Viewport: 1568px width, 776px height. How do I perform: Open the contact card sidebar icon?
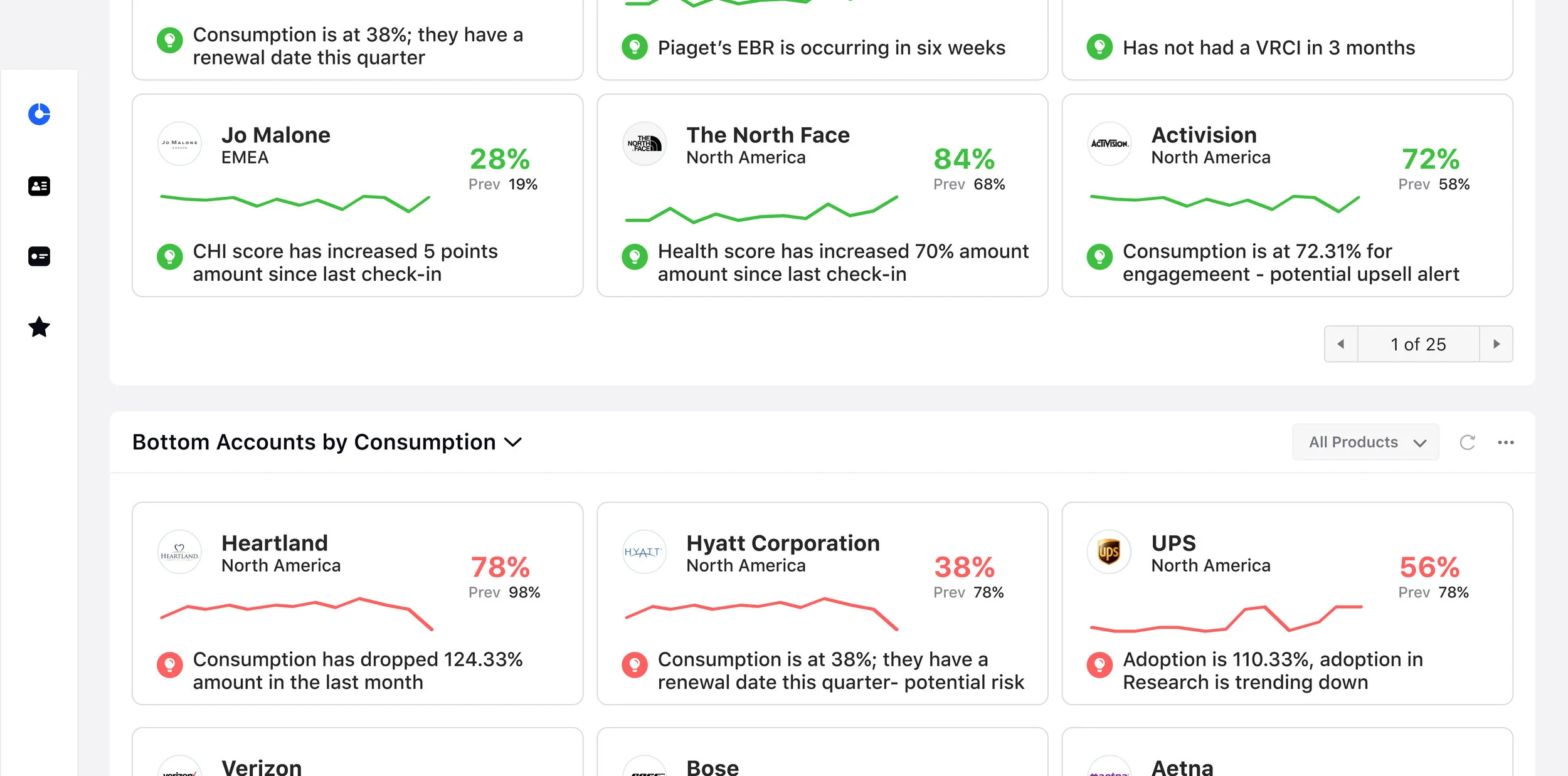click(39, 186)
